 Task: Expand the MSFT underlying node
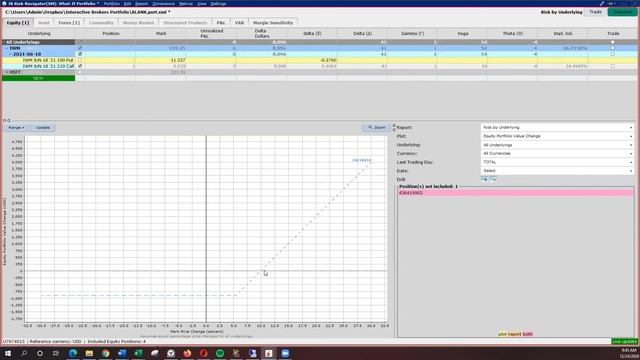[x=7, y=72]
